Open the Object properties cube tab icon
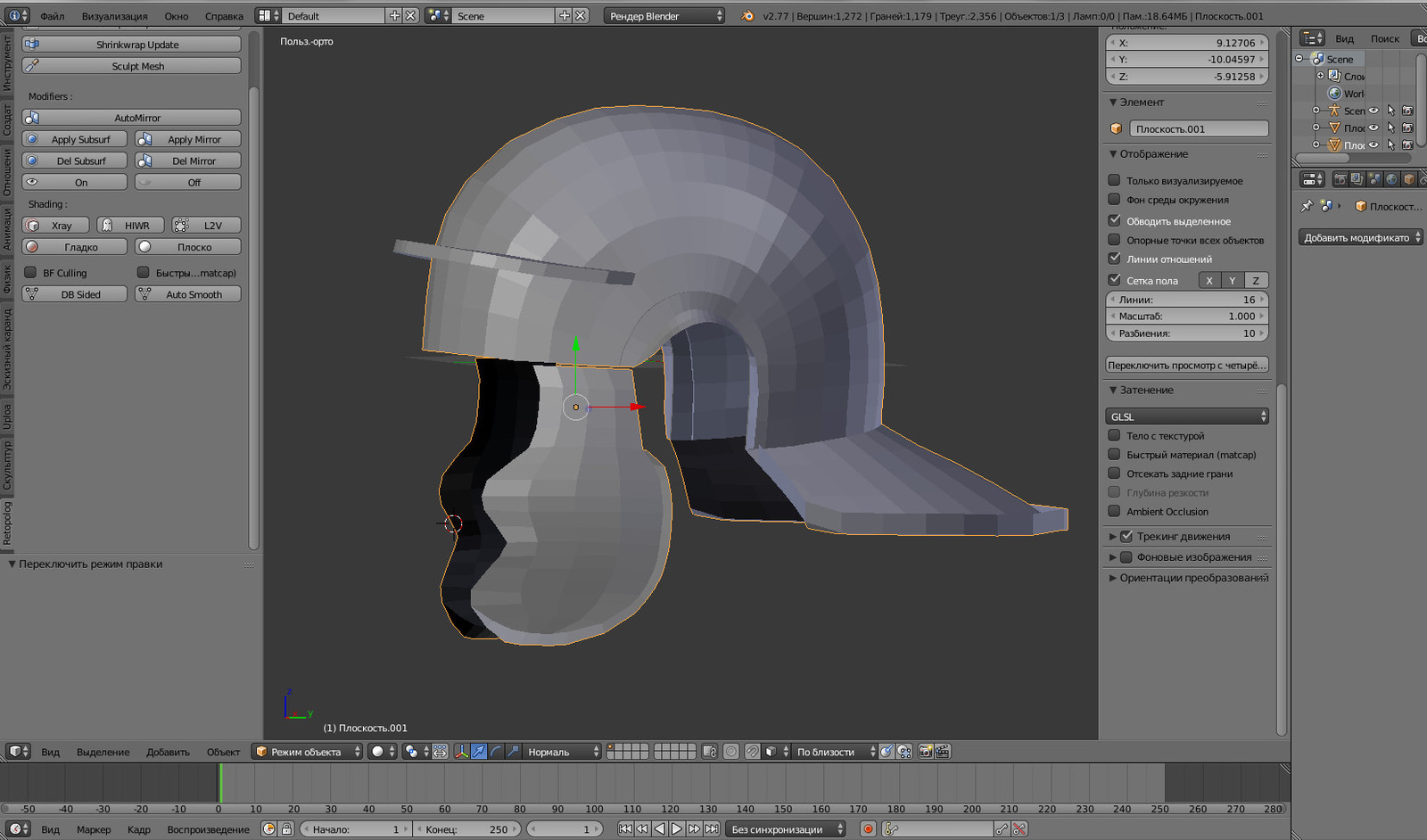 (x=1409, y=179)
